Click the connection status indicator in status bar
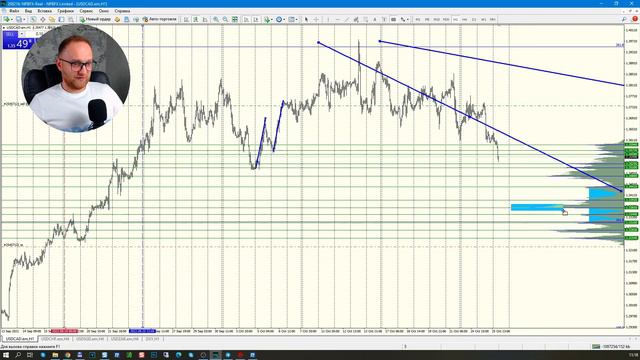This screenshot has height=360, width=640. [611, 347]
